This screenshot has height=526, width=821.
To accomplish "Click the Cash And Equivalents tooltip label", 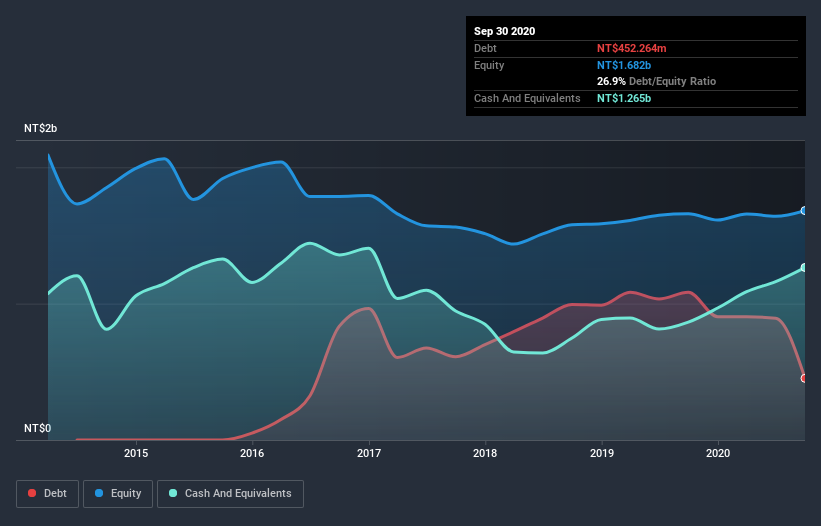I will [x=527, y=98].
